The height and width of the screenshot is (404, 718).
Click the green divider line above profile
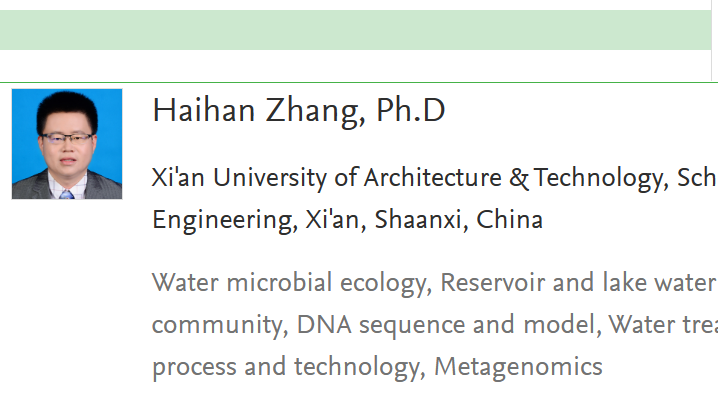pyautogui.click(x=350, y=82)
